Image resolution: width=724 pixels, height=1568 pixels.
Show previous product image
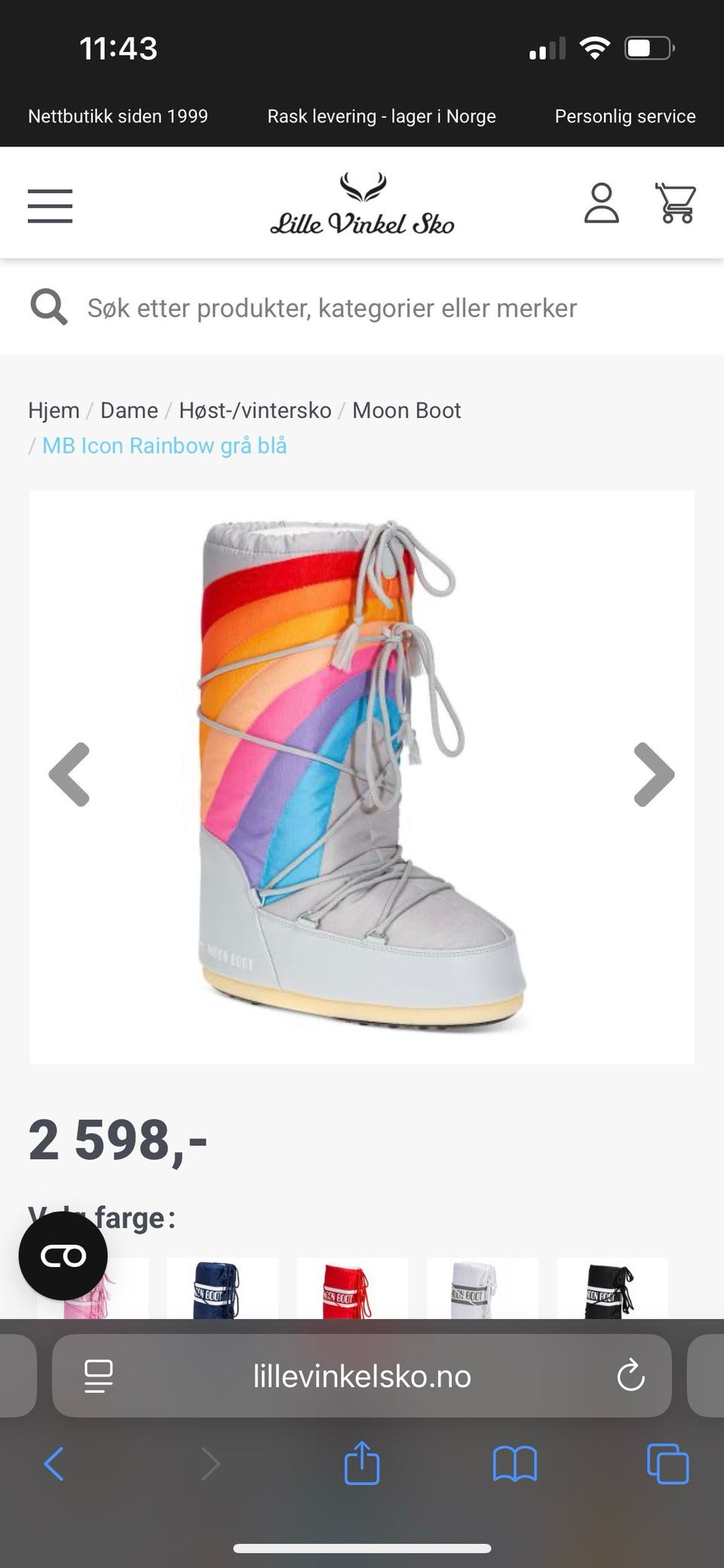(69, 775)
